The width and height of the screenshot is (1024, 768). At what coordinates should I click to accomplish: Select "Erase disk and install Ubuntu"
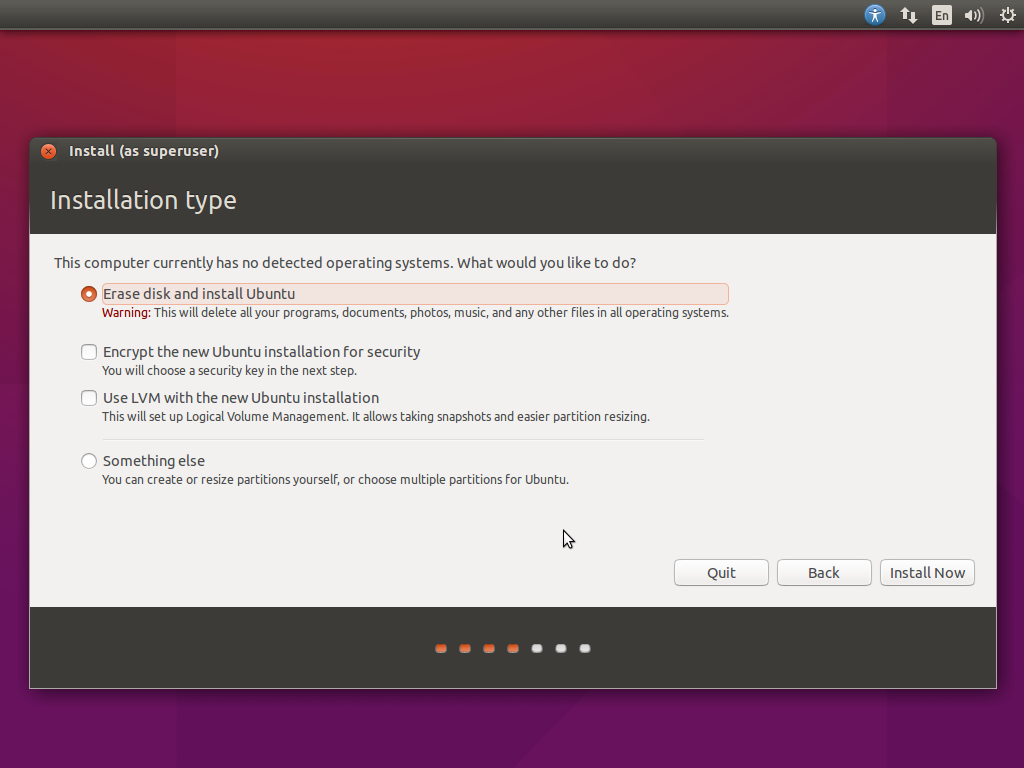[x=88, y=293]
